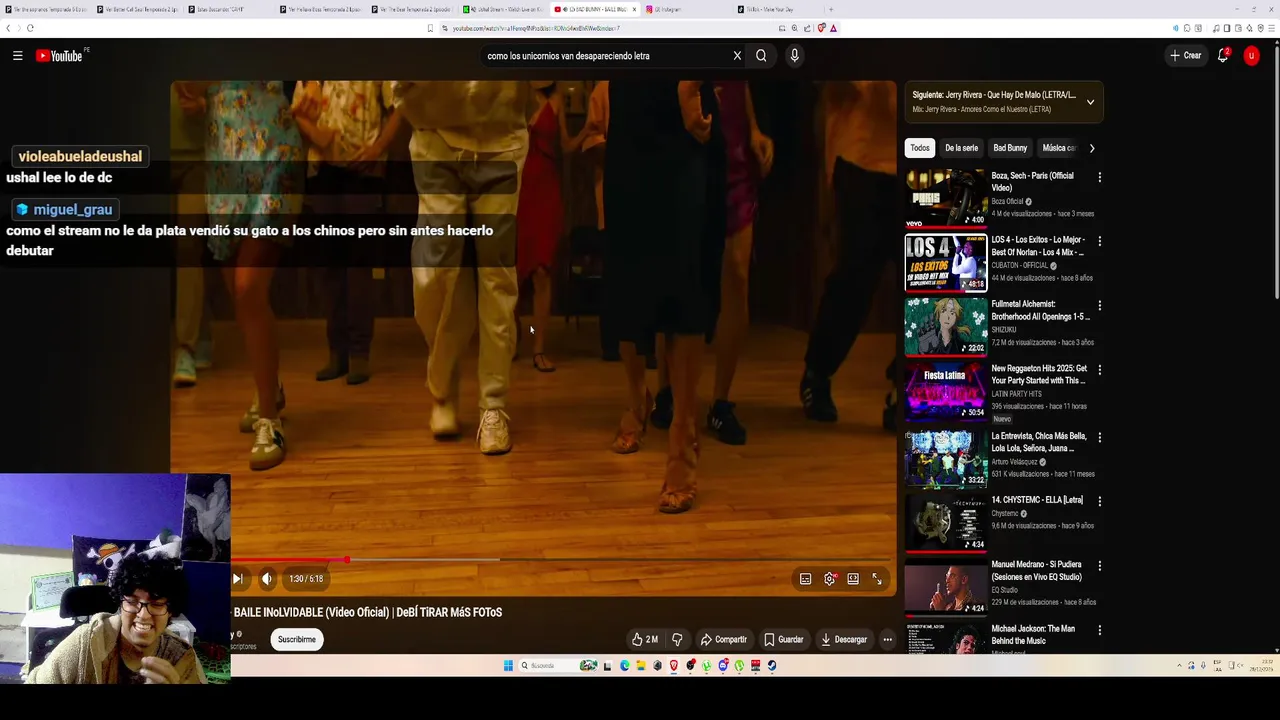Open options for Boza, Sech - Paris

[1099, 177]
